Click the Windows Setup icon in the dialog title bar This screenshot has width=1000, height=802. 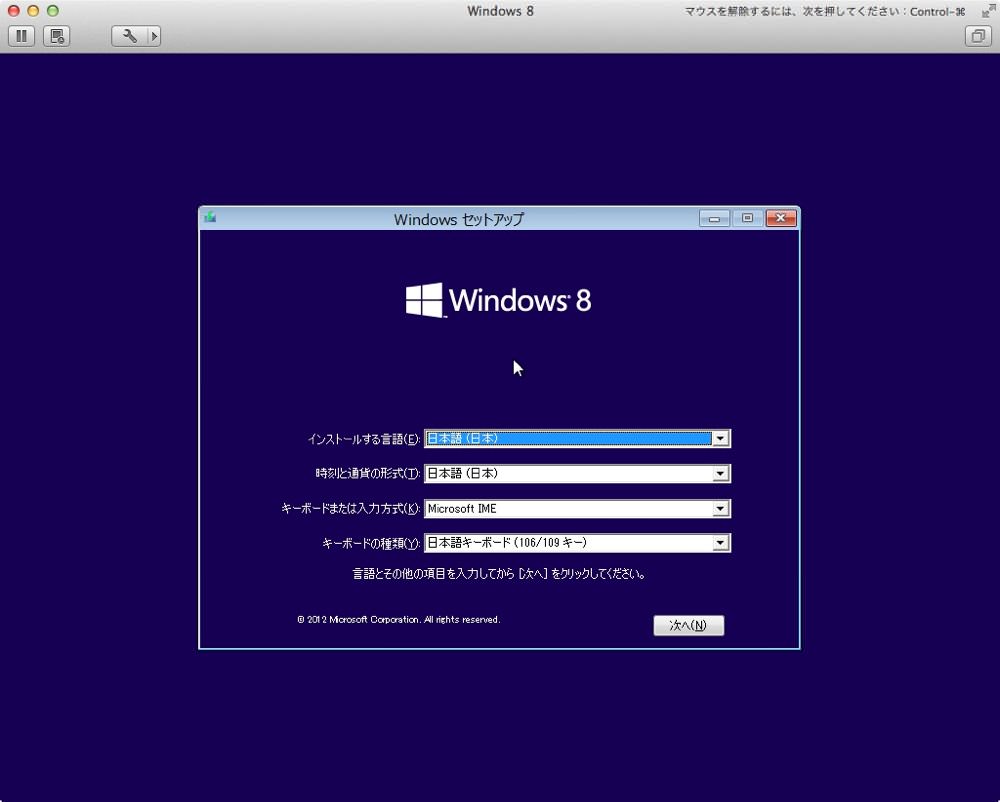[x=210, y=218]
